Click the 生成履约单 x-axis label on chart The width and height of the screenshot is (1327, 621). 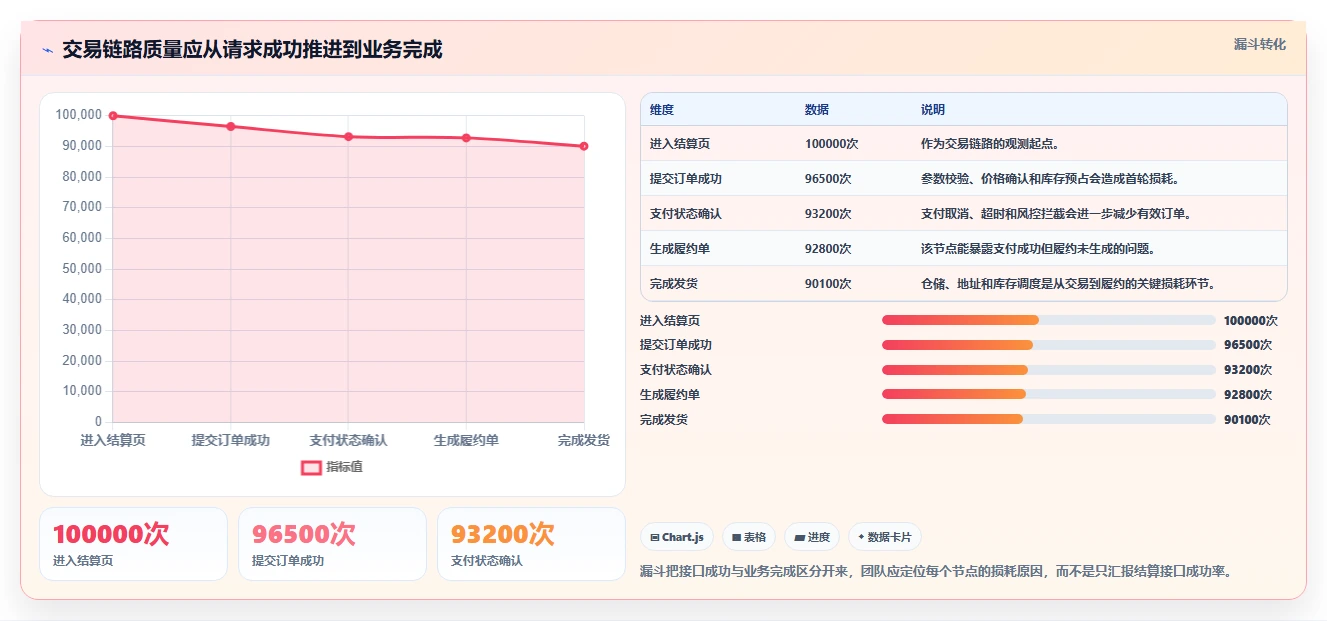click(x=466, y=440)
